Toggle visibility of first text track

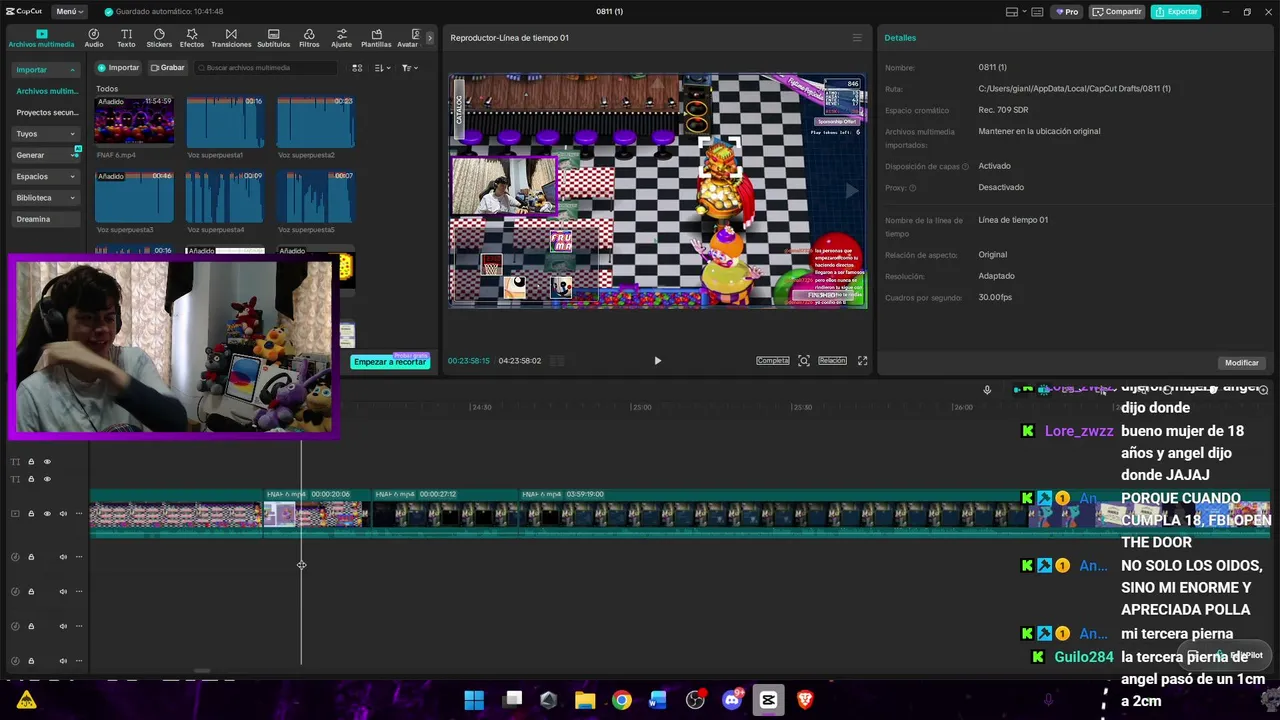47,462
